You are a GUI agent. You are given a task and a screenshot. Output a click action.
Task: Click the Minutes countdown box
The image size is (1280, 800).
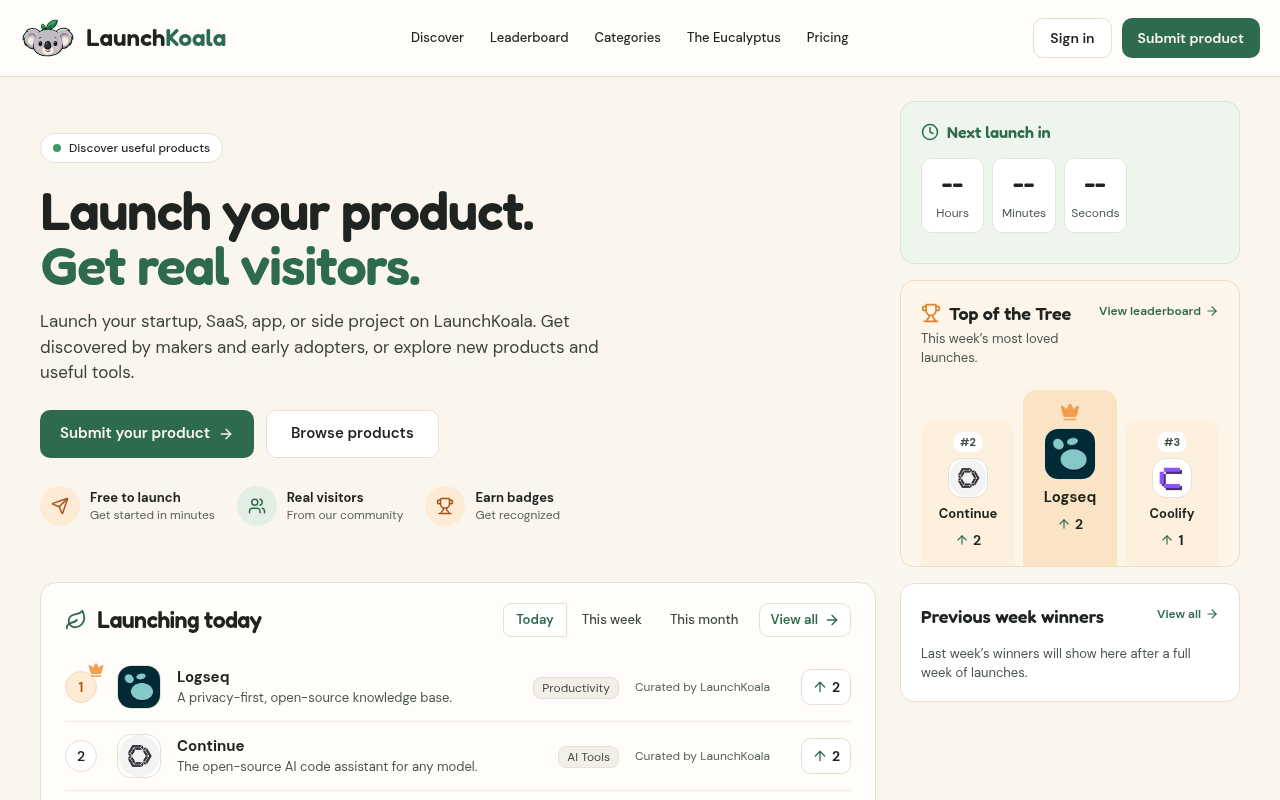pos(1024,196)
